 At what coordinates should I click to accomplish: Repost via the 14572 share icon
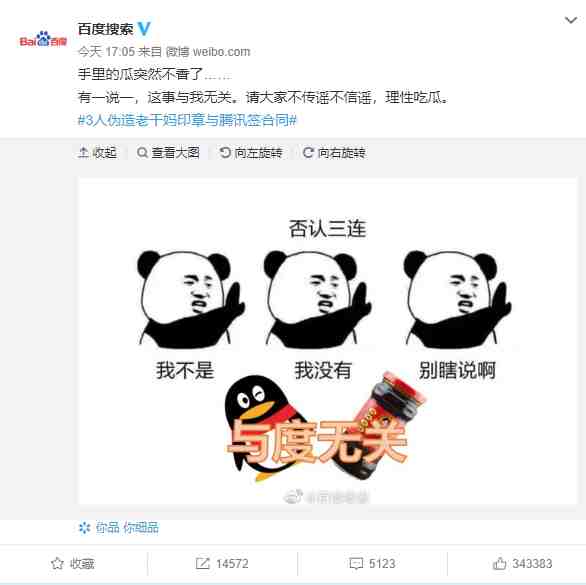coord(222,563)
